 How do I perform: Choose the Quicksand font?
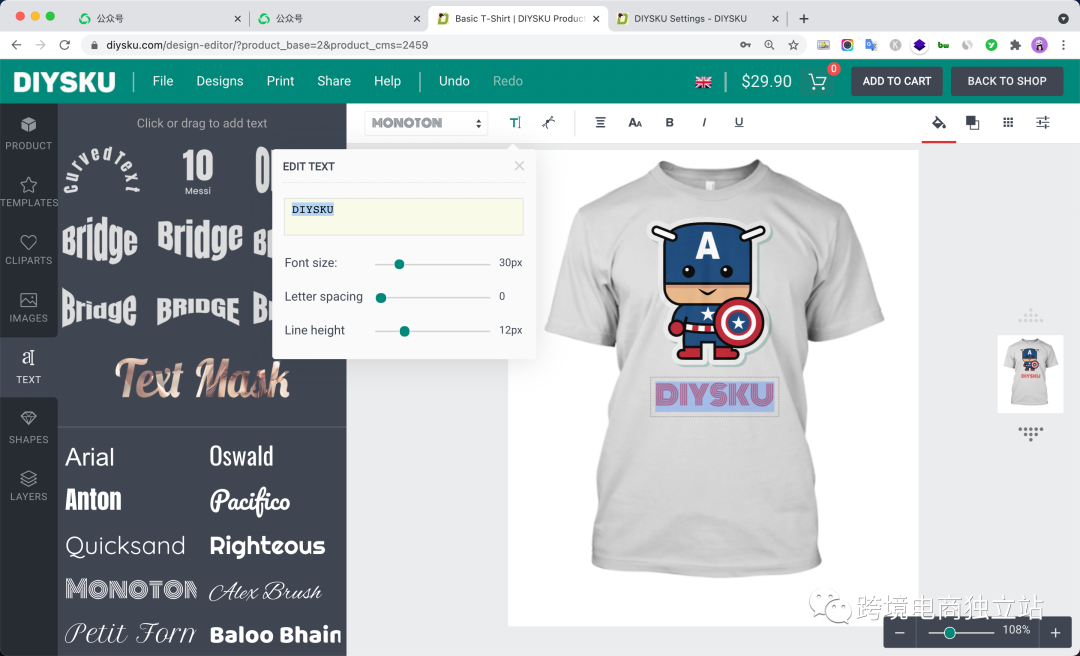(125, 546)
